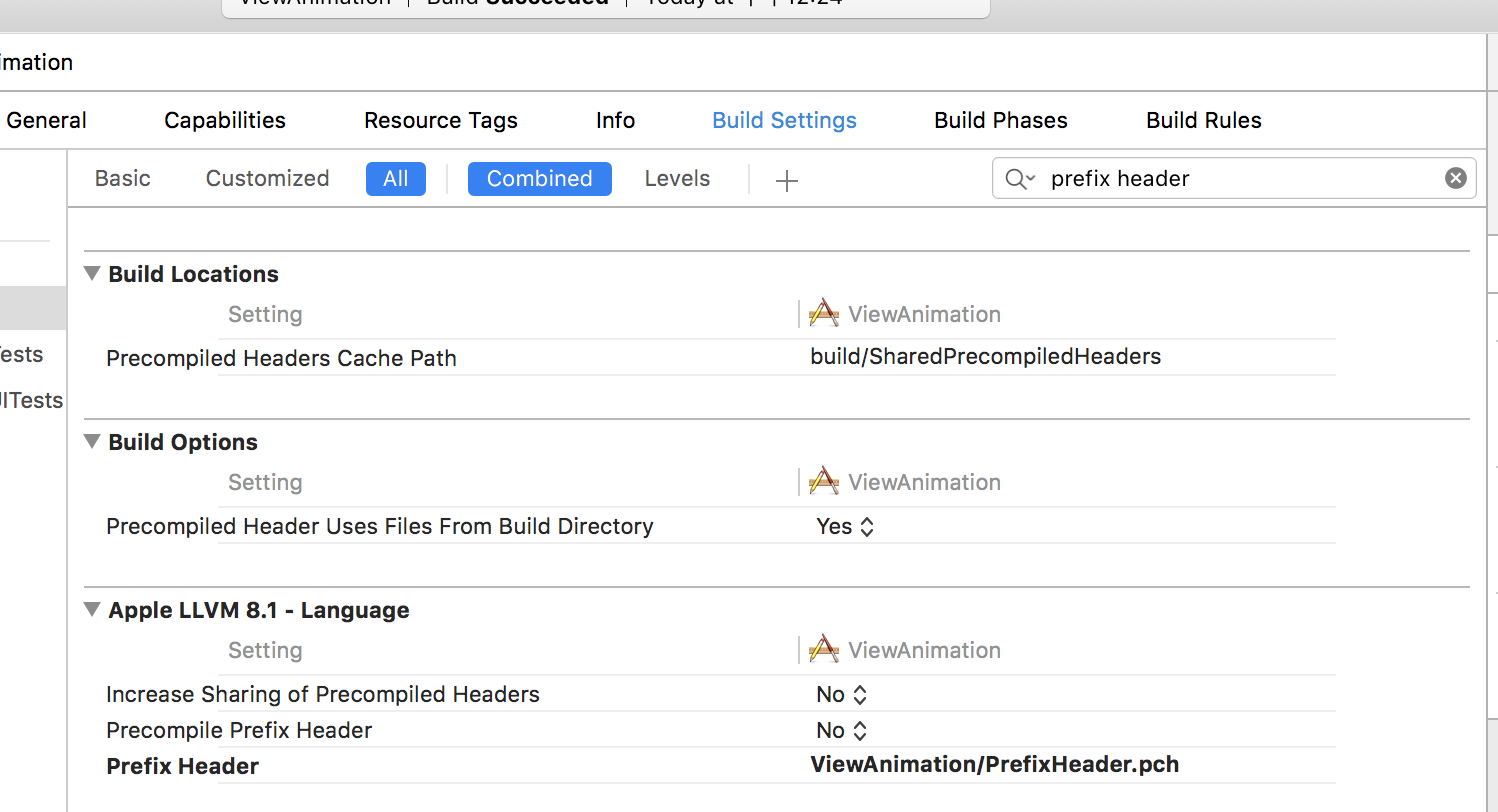Show Customized build settings only
This screenshot has height=812, width=1498.
click(267, 178)
